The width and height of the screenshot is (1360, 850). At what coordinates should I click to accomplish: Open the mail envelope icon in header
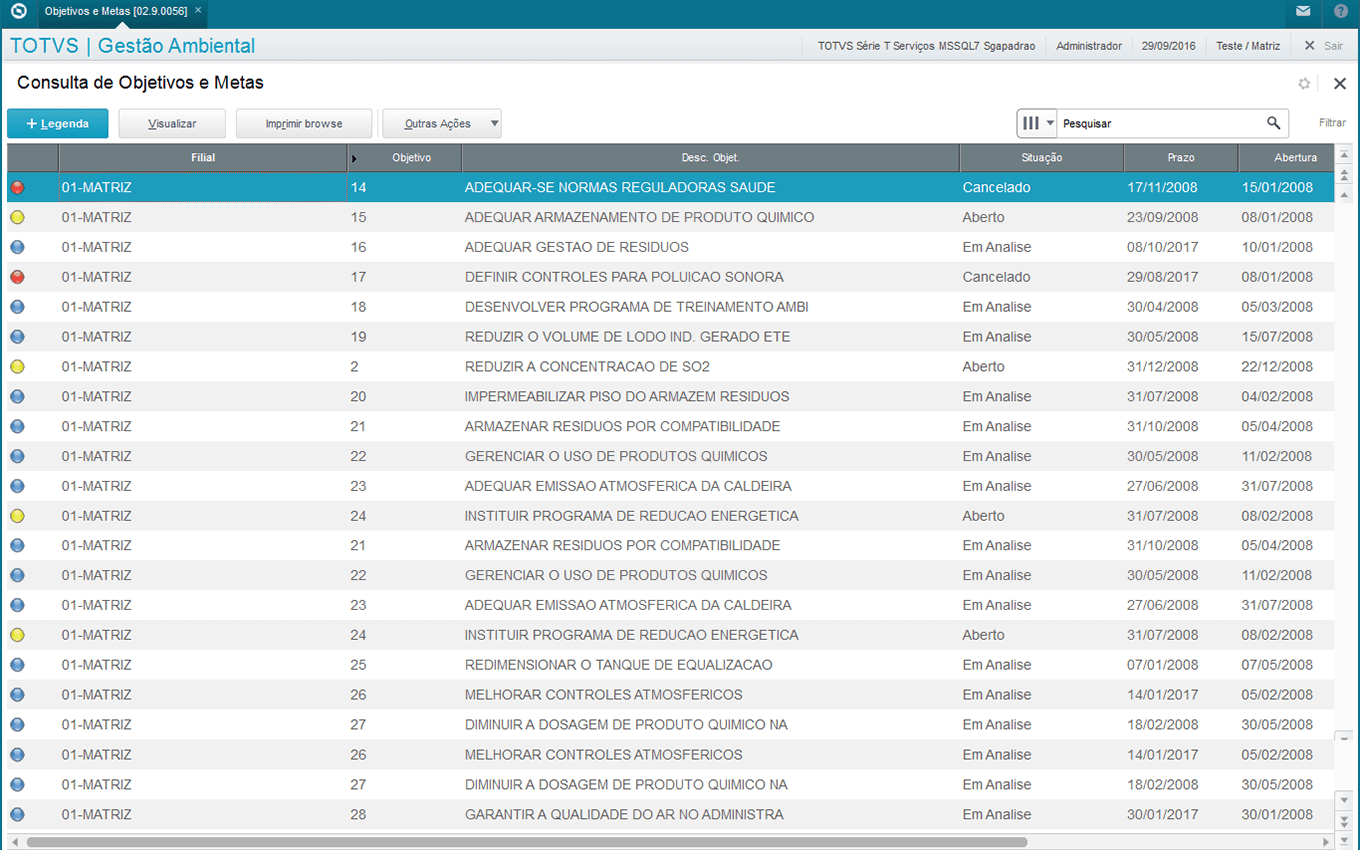pos(1302,12)
